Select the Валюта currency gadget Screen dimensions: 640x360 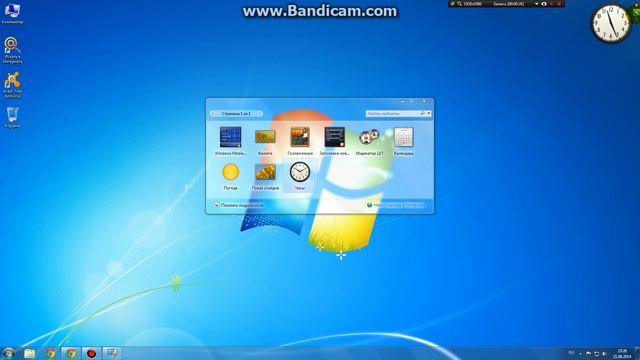265,141
